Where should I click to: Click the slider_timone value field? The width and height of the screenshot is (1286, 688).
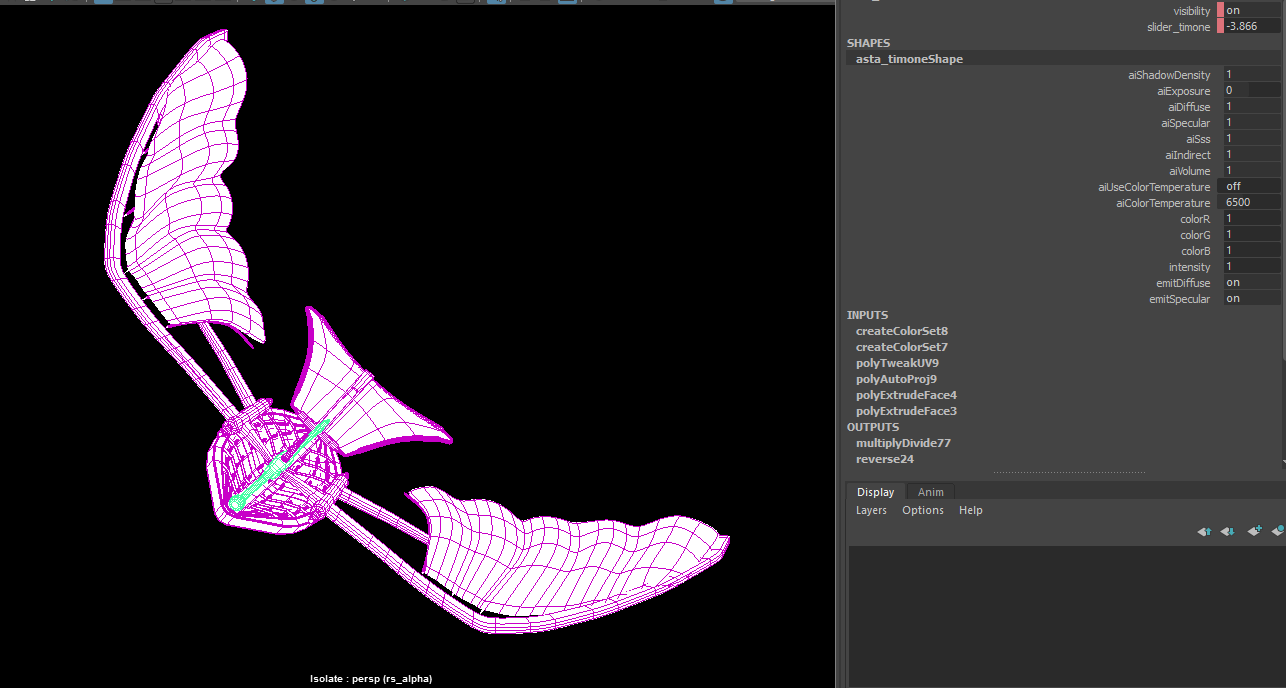pyautogui.click(x=1250, y=27)
